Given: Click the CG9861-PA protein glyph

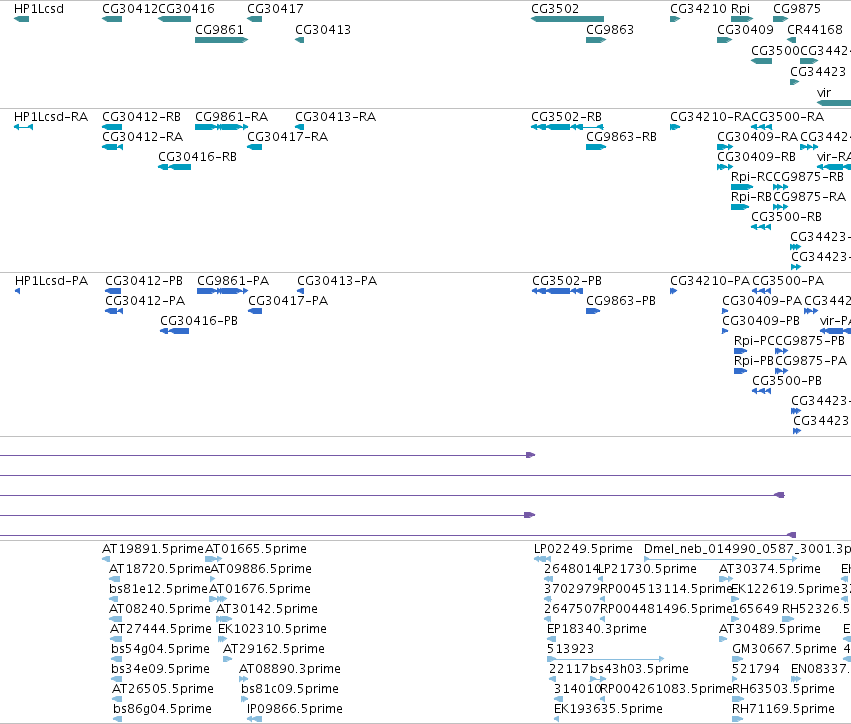Looking at the screenshot, I should [223, 291].
